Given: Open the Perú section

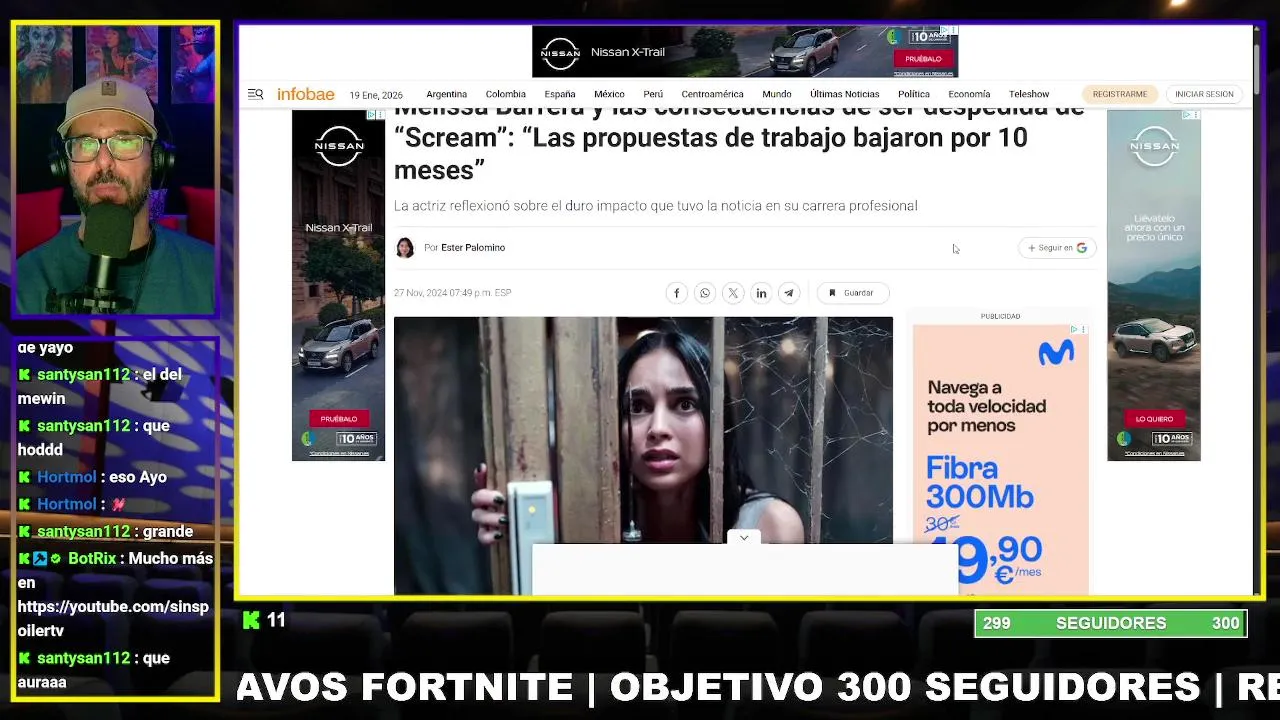Looking at the screenshot, I should (x=653, y=94).
